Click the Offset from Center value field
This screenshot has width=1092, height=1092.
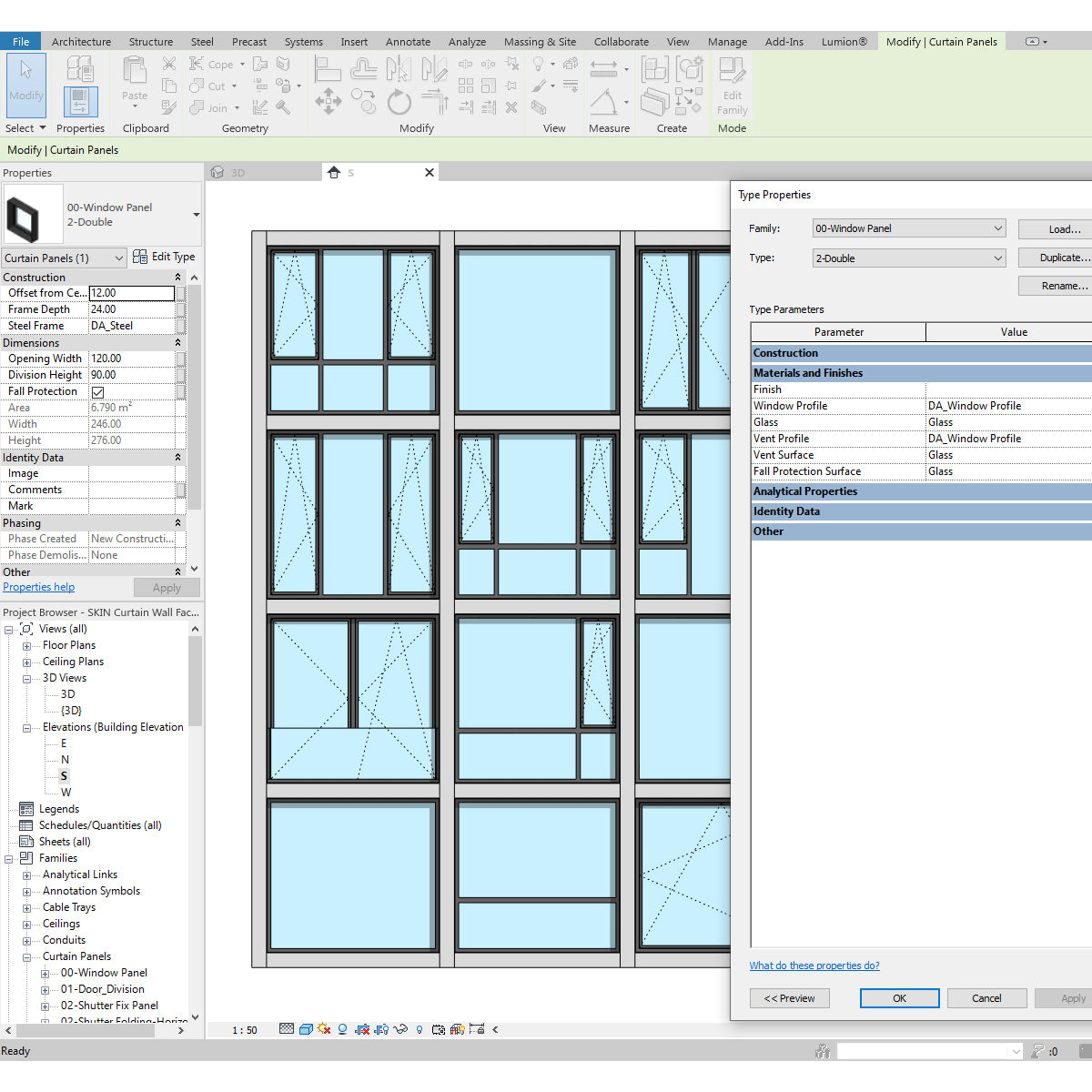click(131, 293)
